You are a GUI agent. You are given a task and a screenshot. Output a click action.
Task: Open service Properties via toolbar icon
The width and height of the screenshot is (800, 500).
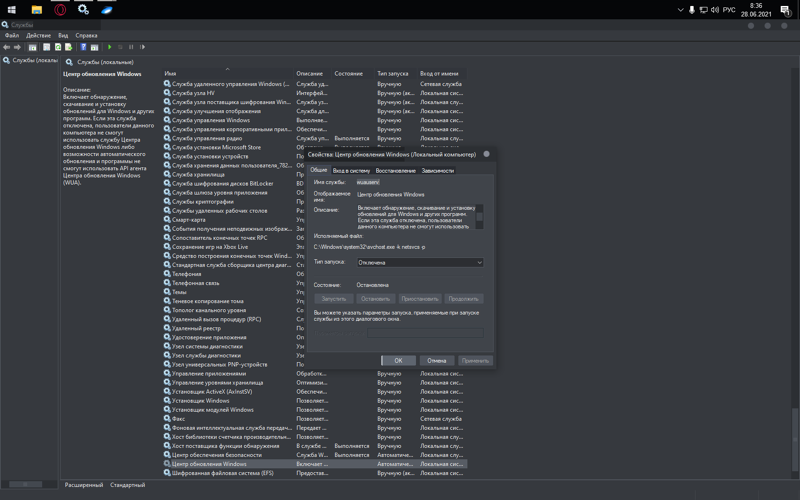[46, 47]
